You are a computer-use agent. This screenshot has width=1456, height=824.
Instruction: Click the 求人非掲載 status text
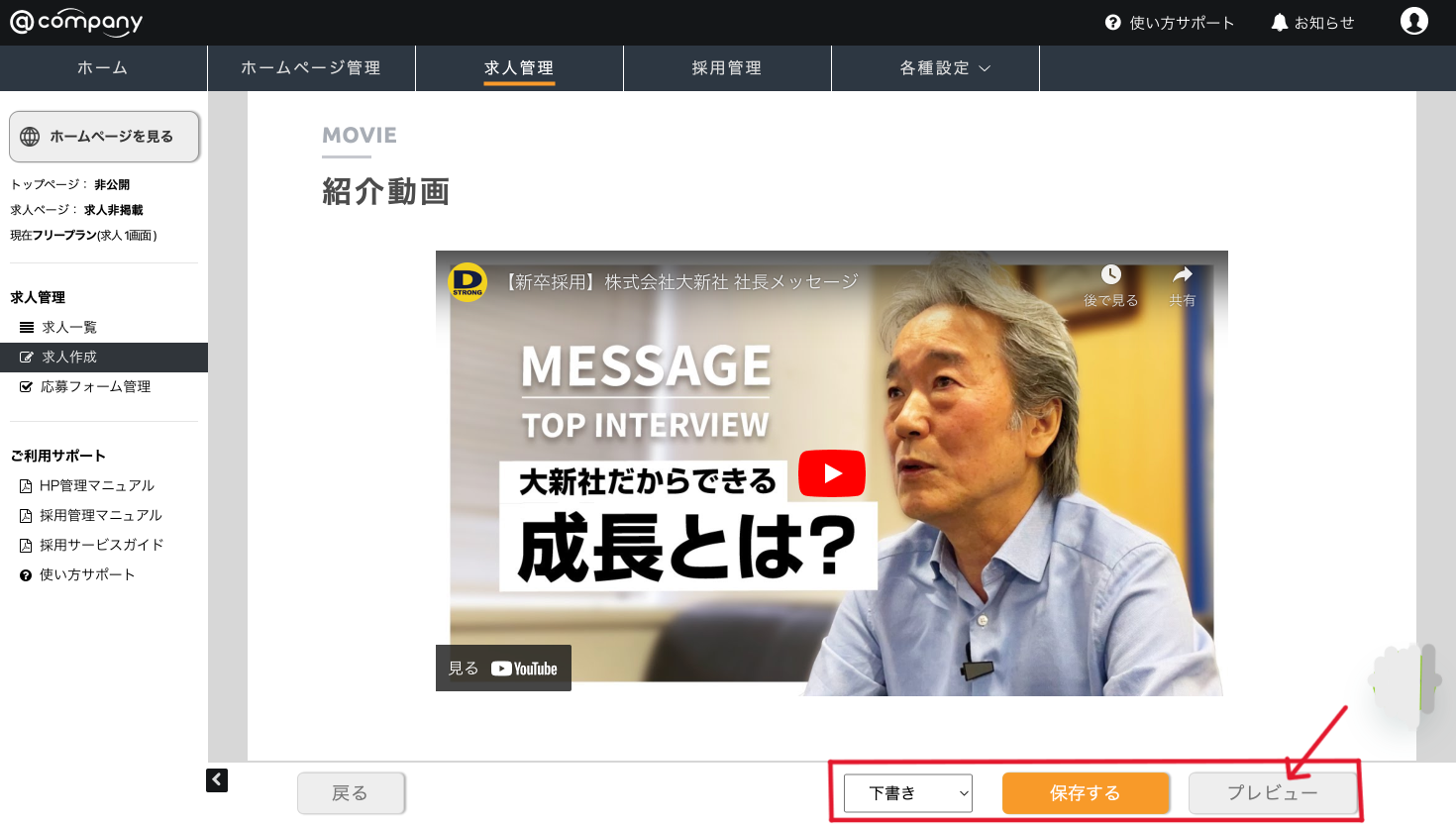pyautogui.click(x=114, y=210)
